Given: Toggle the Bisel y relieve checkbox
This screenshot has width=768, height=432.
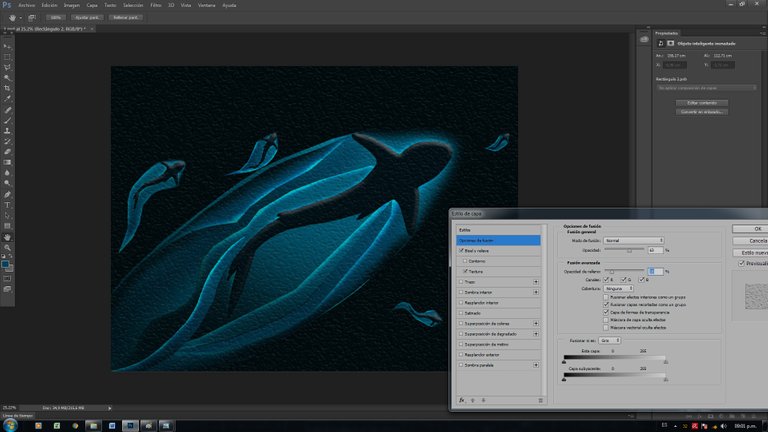Looking at the screenshot, I should tap(461, 251).
